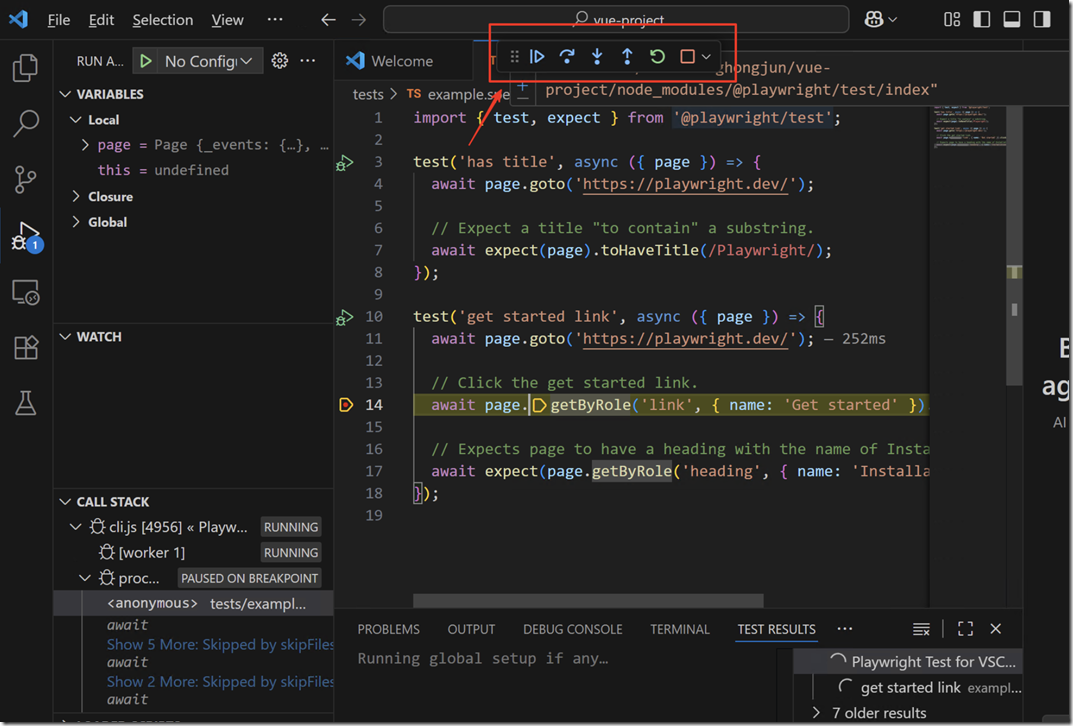Image resolution: width=1073 pixels, height=726 pixels.
Task: Start debugging with the green play button
Action: (146, 61)
